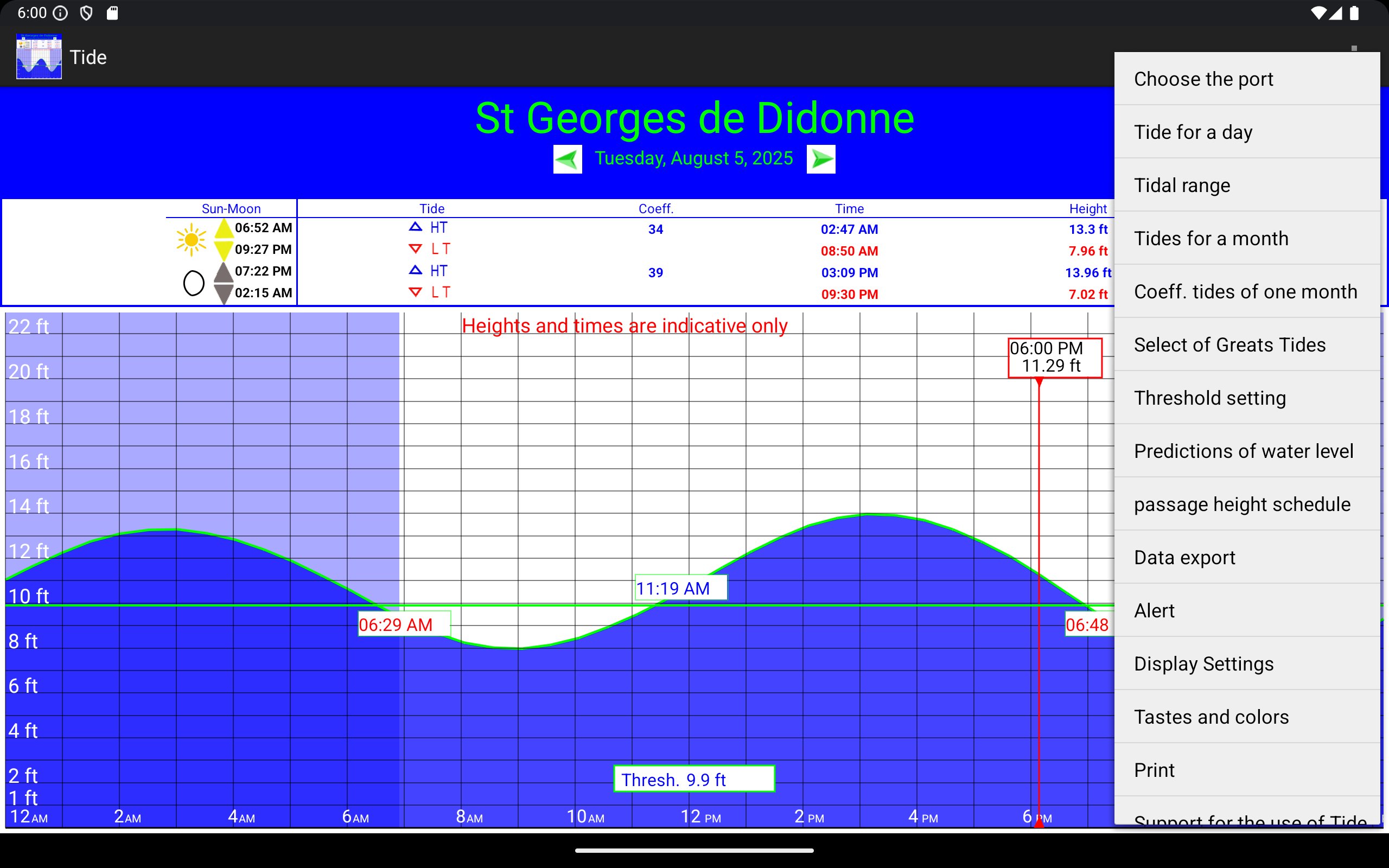Click the 06:00 PM time marker box

coord(1054,357)
